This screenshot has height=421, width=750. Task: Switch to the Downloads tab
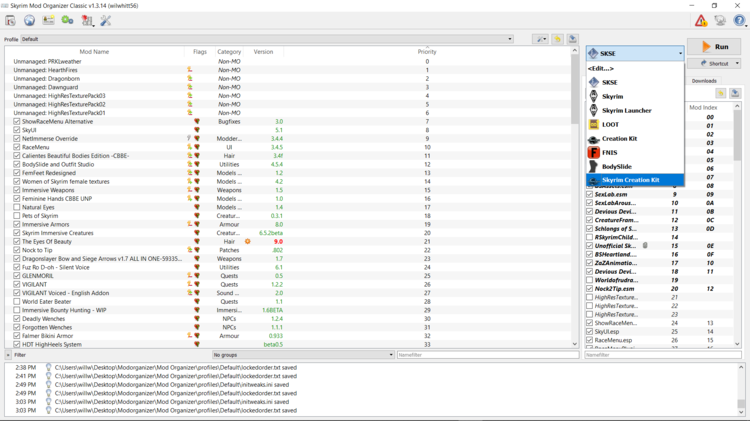coord(704,81)
